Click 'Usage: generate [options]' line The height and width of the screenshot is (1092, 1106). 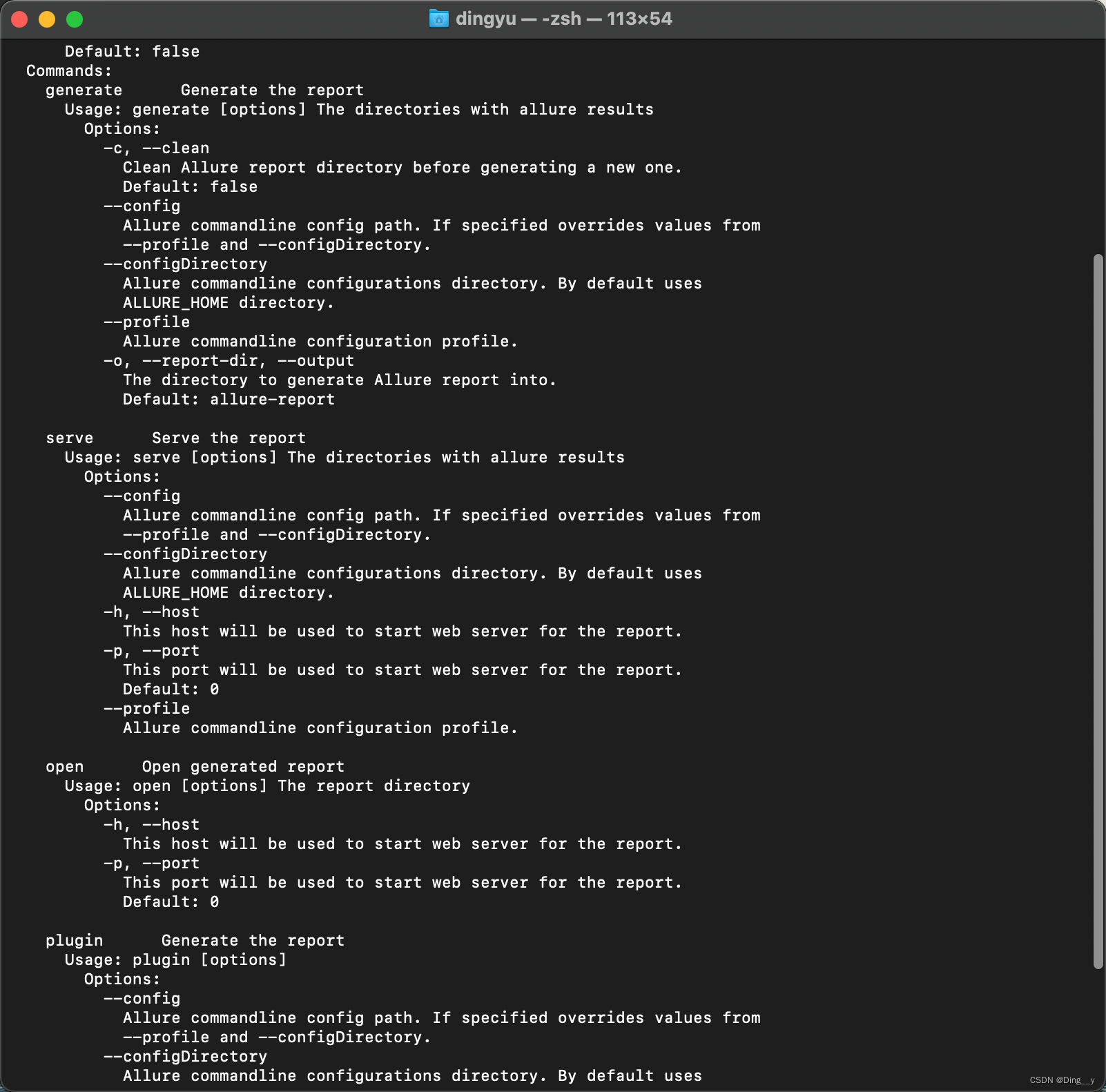coord(359,110)
